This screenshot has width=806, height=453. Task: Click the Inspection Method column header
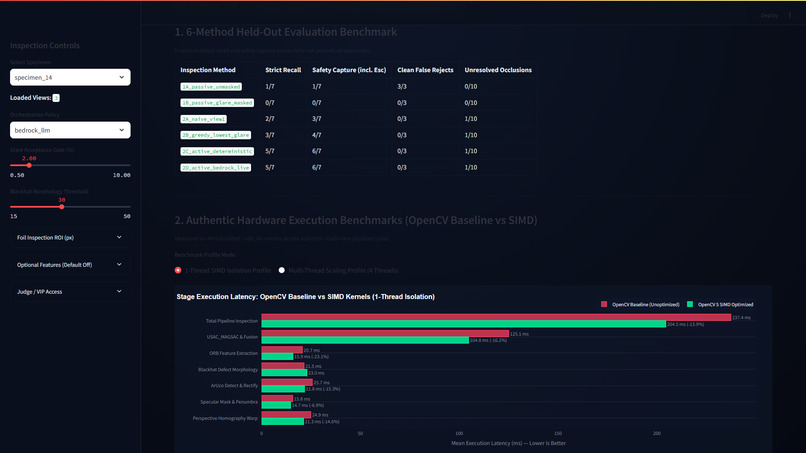pos(208,70)
